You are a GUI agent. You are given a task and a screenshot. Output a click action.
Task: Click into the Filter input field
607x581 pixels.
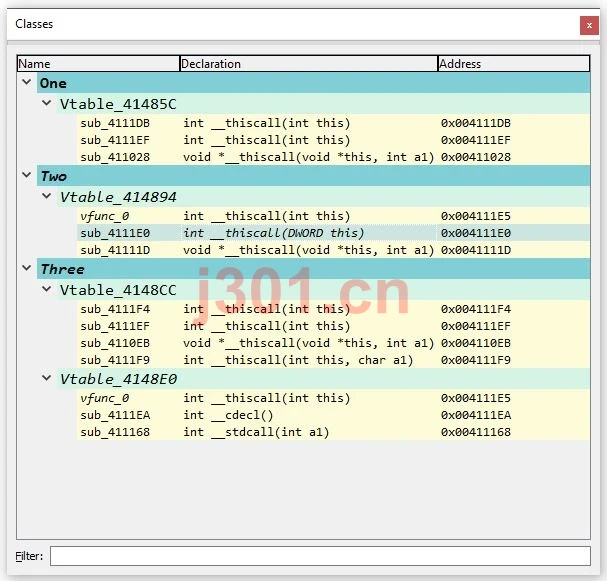click(x=320, y=556)
